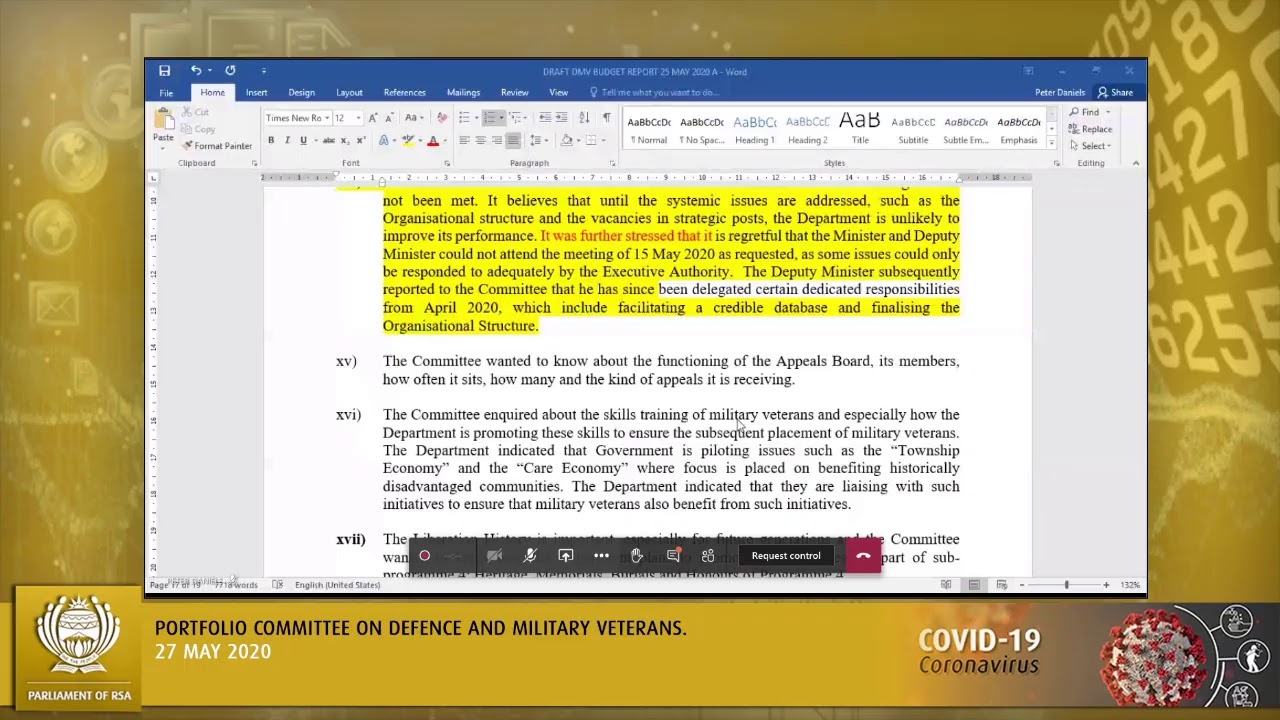
Task: Switch to the Review tab
Action: (514, 92)
